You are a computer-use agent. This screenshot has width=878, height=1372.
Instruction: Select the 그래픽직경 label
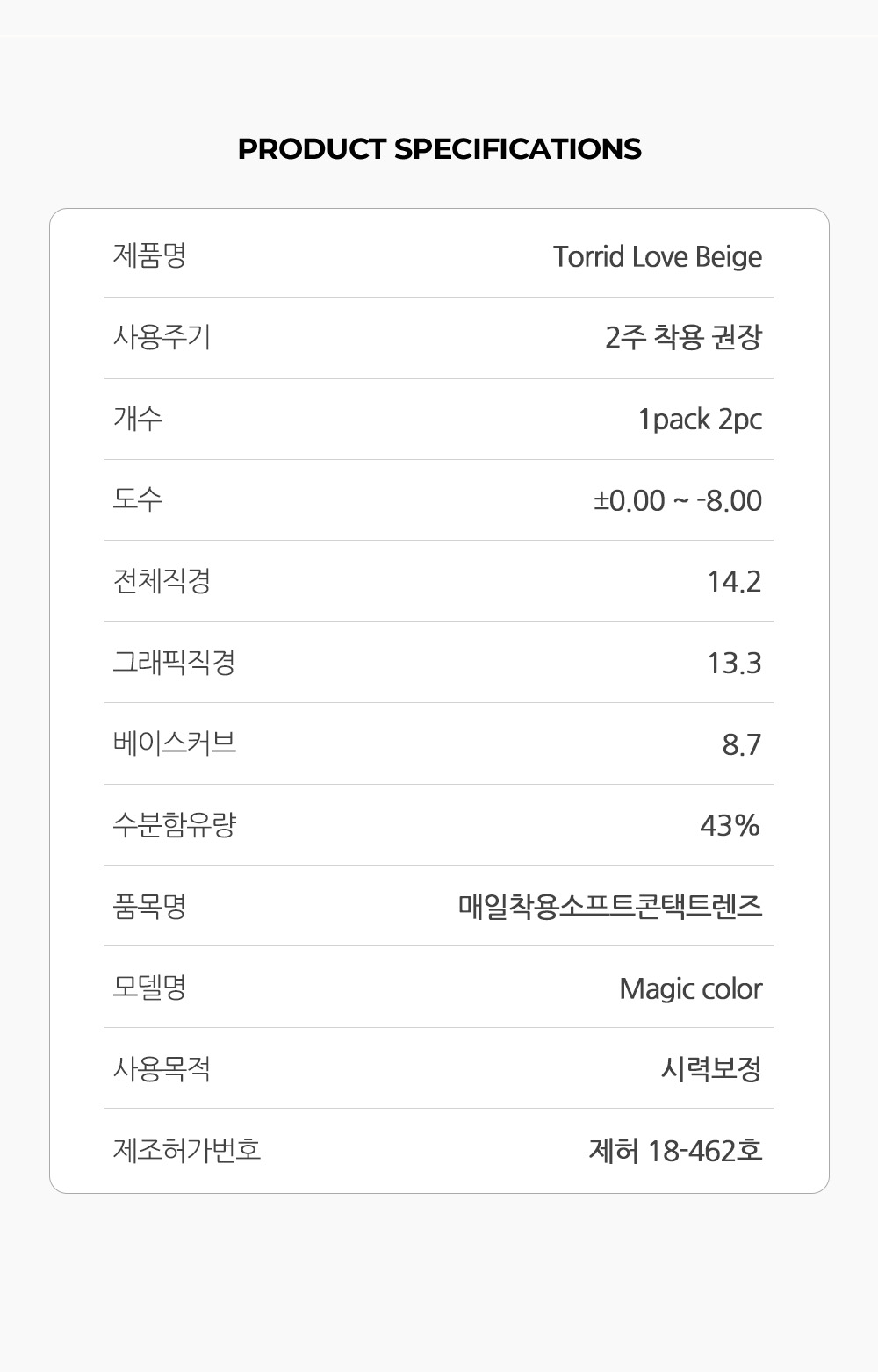tap(174, 662)
